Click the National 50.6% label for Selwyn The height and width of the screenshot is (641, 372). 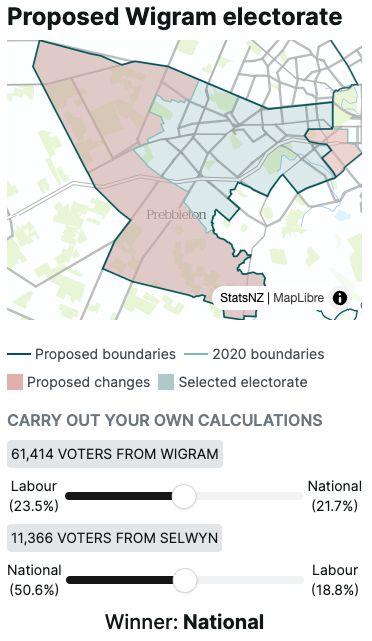tap(34, 580)
